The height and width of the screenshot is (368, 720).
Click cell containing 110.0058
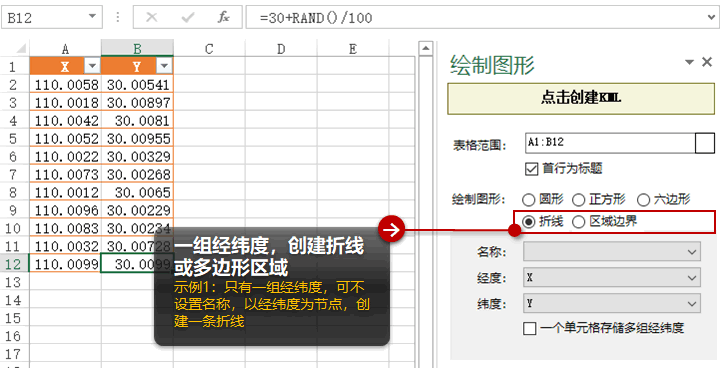coord(65,85)
